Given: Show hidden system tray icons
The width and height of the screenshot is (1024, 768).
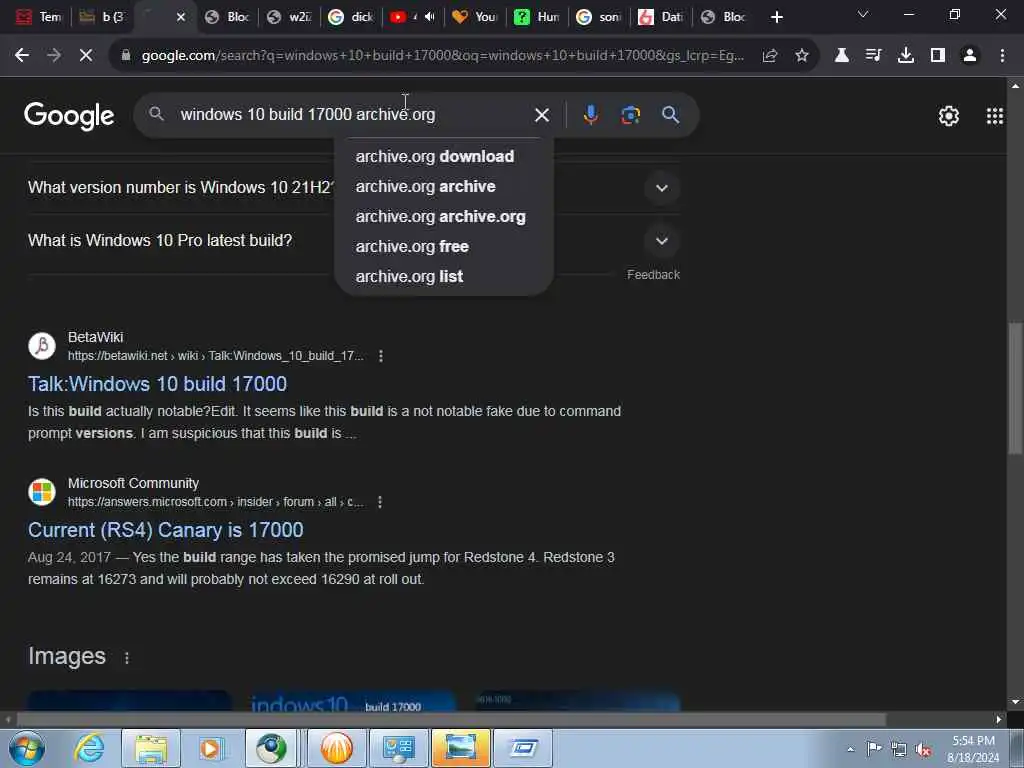Looking at the screenshot, I should [x=850, y=749].
